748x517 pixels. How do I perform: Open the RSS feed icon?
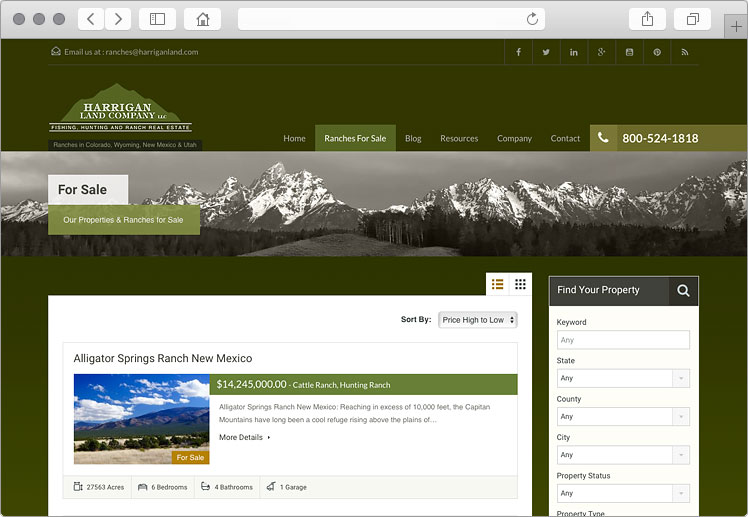click(685, 52)
